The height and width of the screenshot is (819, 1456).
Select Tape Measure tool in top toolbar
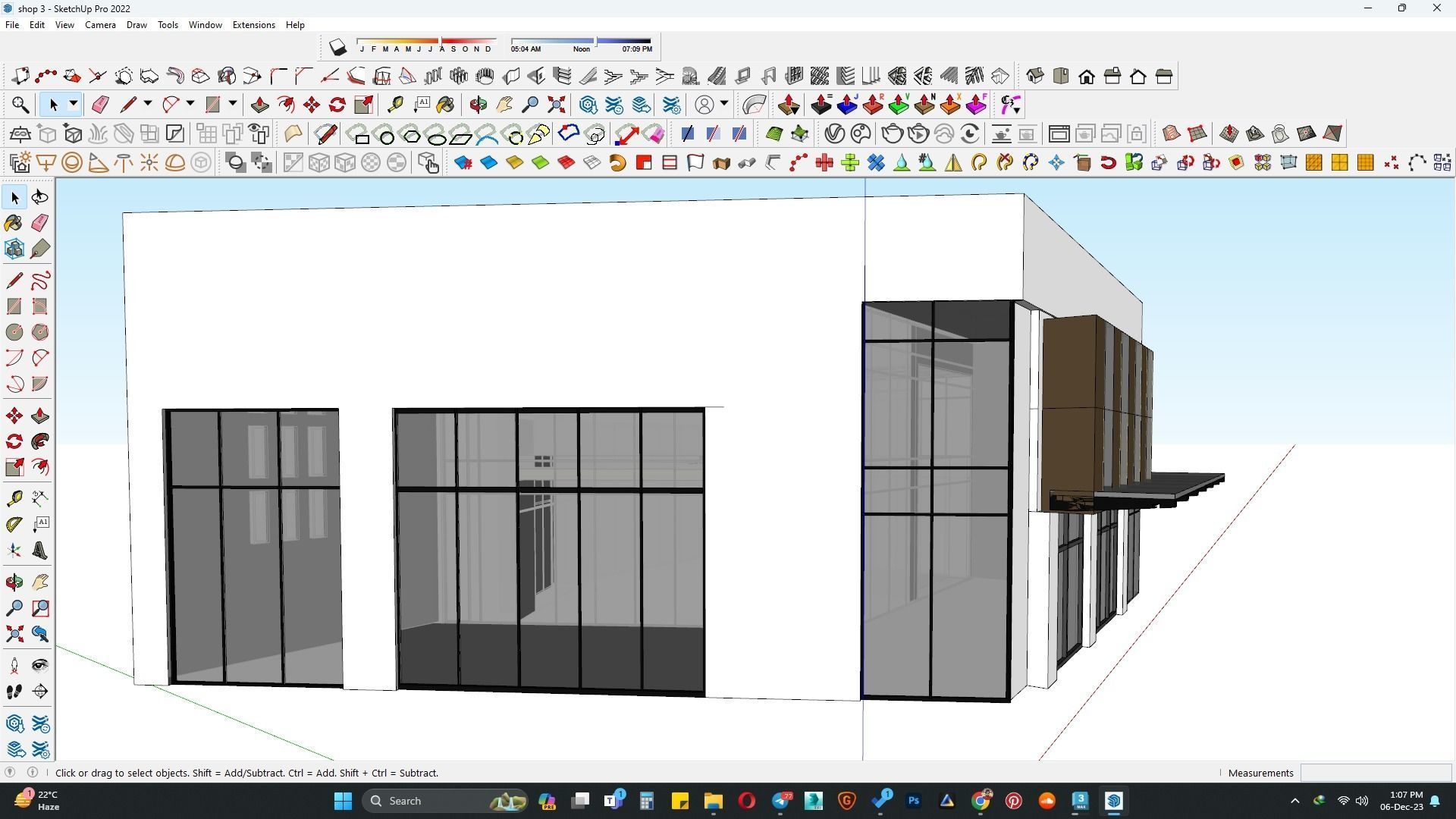pos(394,104)
